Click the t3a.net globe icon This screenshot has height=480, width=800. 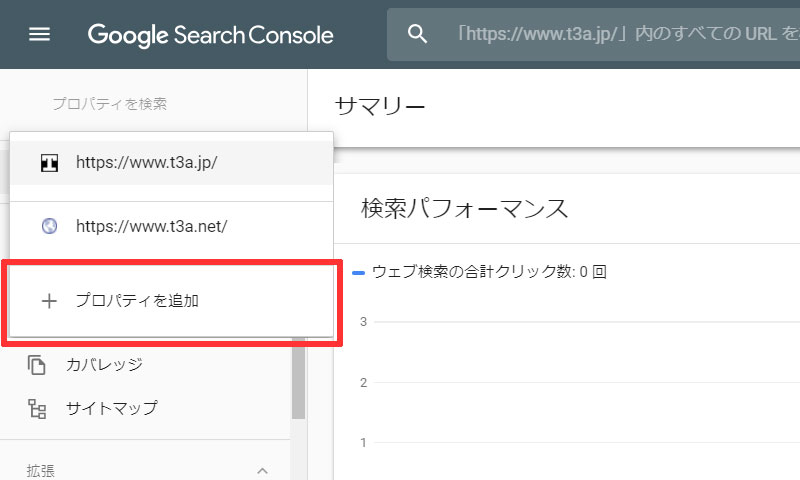[x=49, y=226]
